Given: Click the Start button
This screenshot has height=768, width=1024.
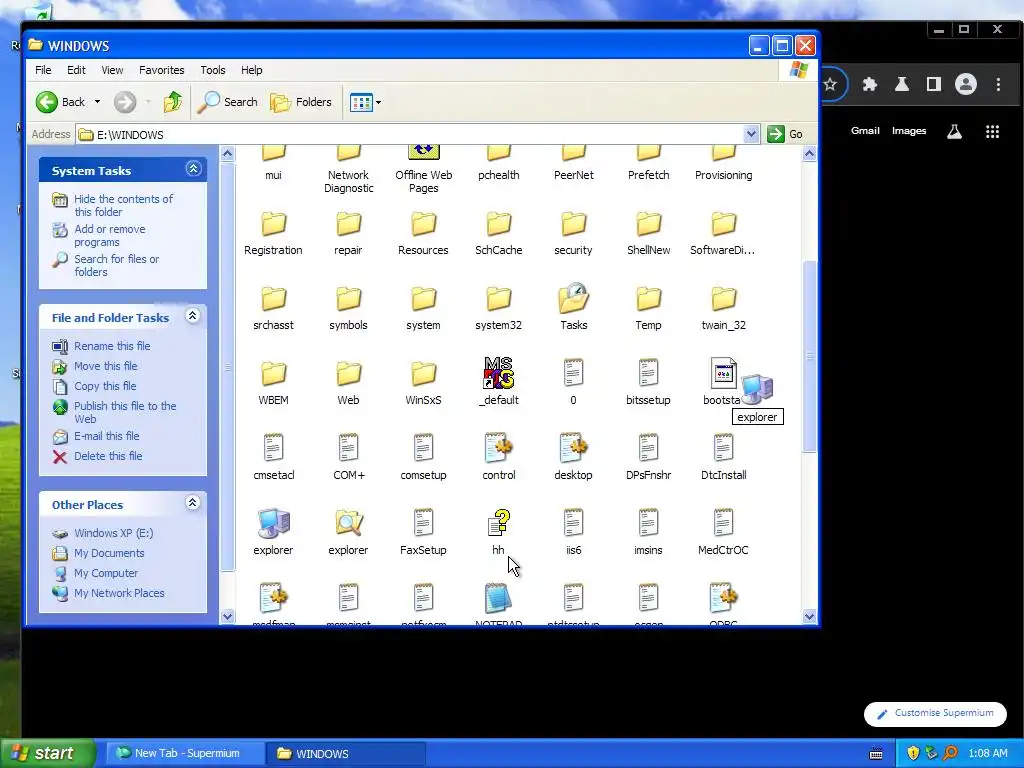Looking at the screenshot, I should (47, 754).
